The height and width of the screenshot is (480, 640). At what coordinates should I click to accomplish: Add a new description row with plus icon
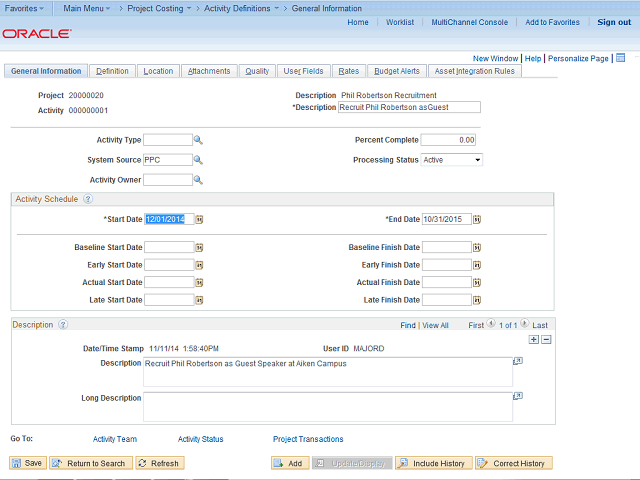[533, 339]
